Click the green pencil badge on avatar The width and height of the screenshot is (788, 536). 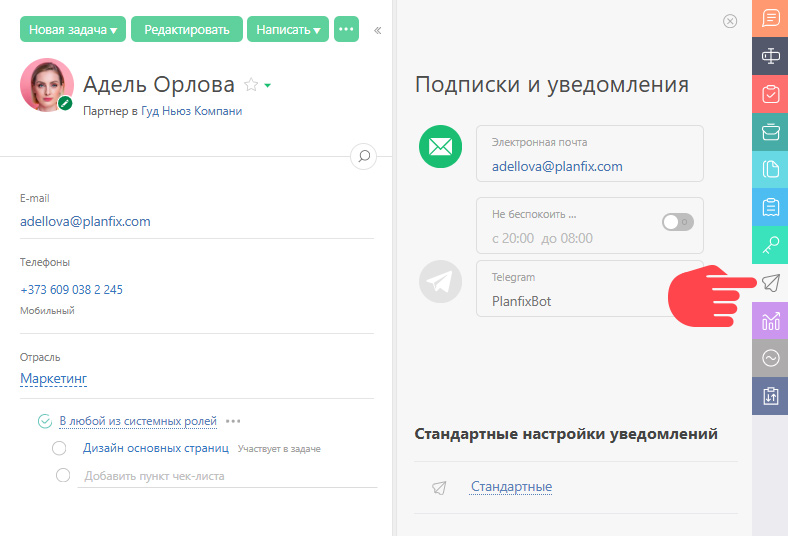point(65,103)
